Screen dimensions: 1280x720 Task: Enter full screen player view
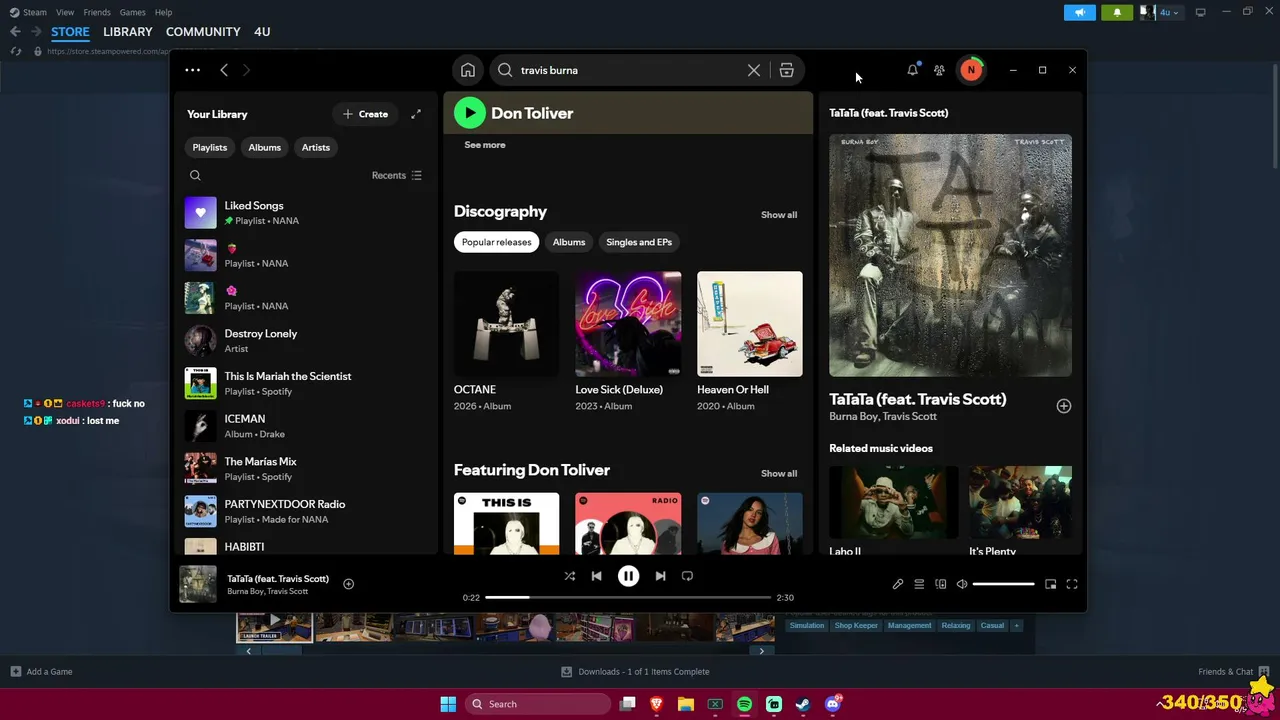click(1072, 584)
